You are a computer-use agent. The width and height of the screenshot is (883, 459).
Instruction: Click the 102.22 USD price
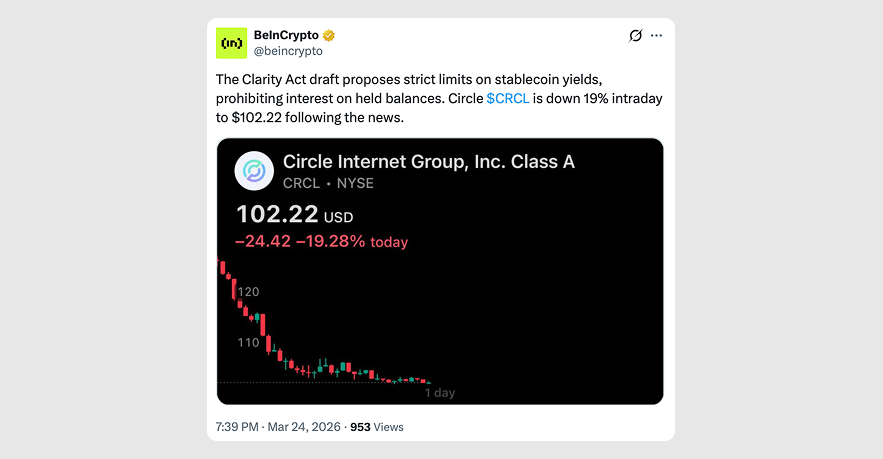click(x=295, y=215)
